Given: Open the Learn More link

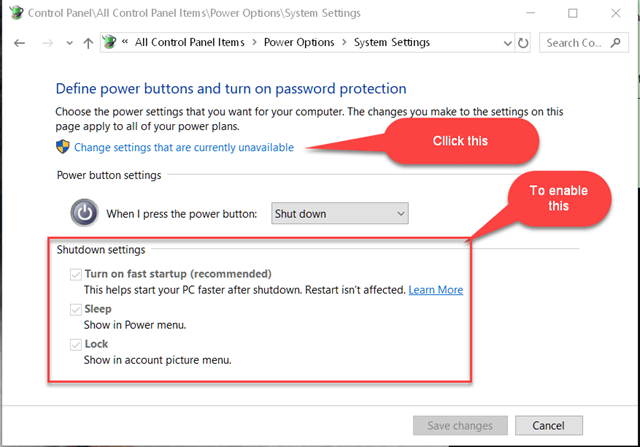Looking at the screenshot, I should click(x=436, y=290).
